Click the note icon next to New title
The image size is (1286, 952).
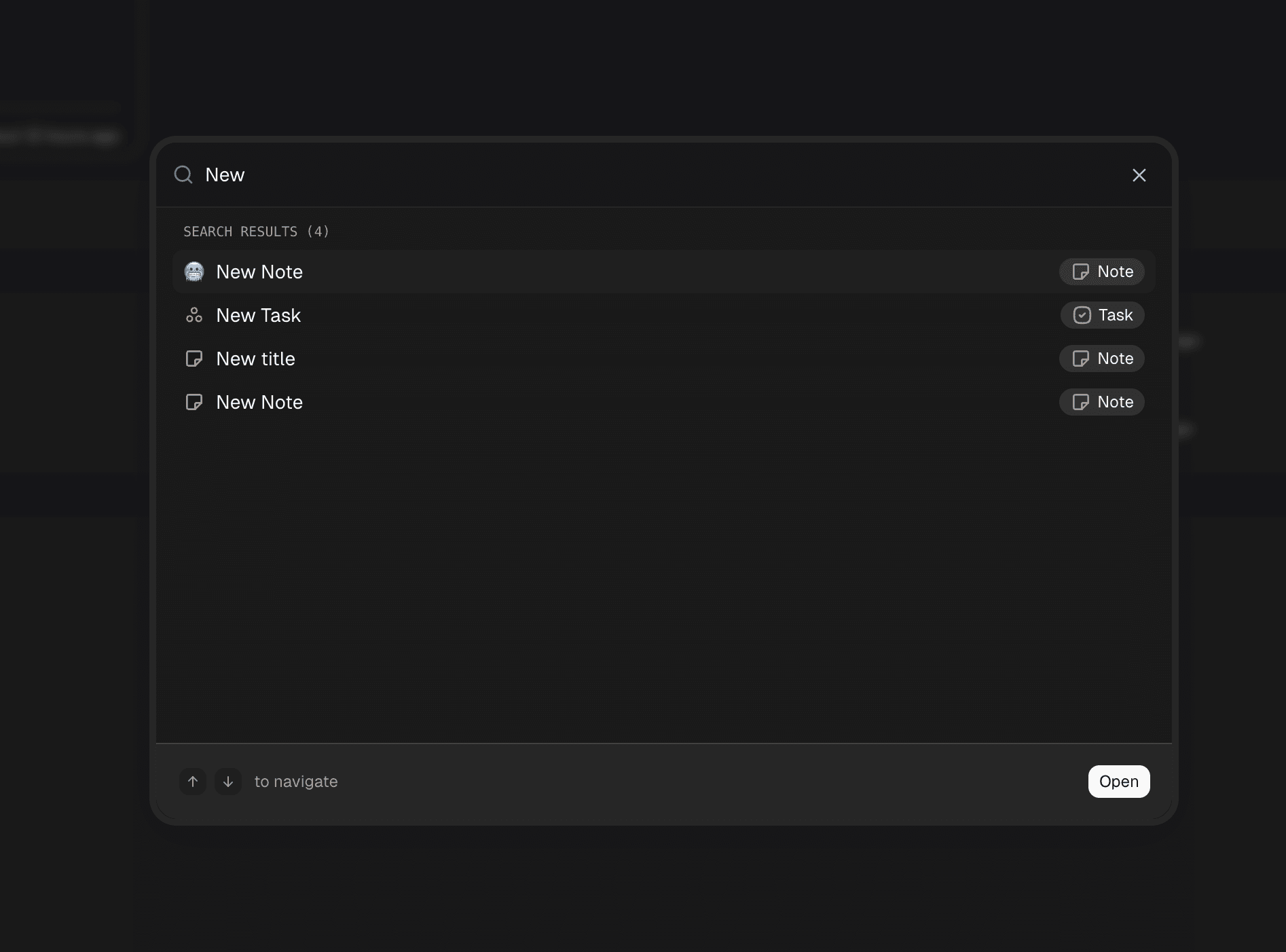[x=194, y=359]
